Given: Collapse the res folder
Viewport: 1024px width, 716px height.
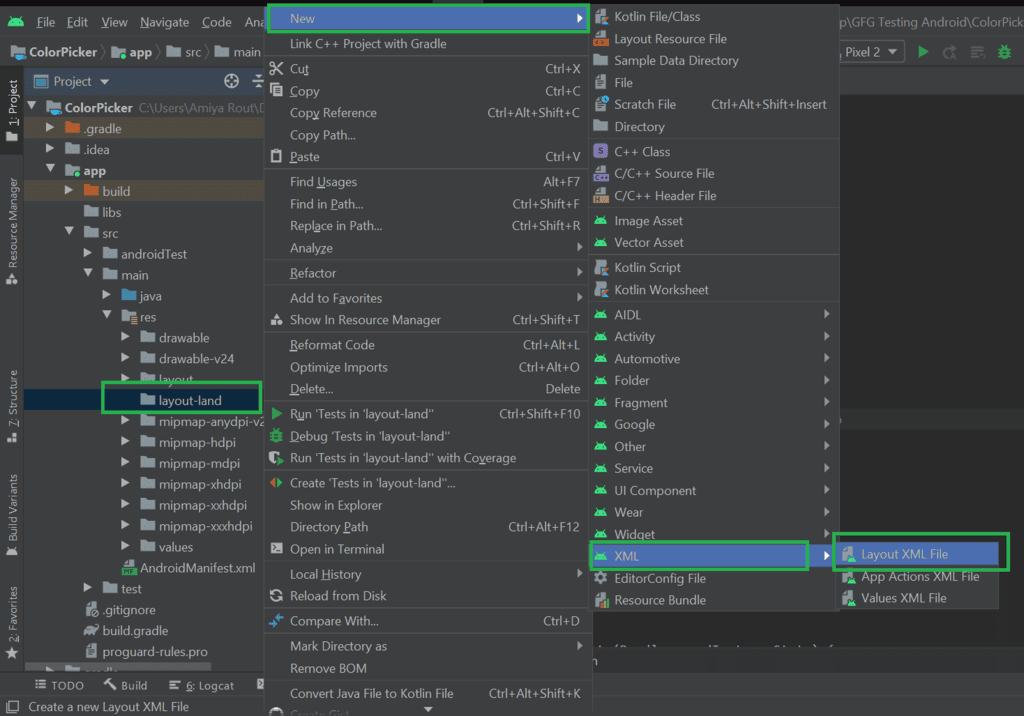Looking at the screenshot, I should [107, 316].
